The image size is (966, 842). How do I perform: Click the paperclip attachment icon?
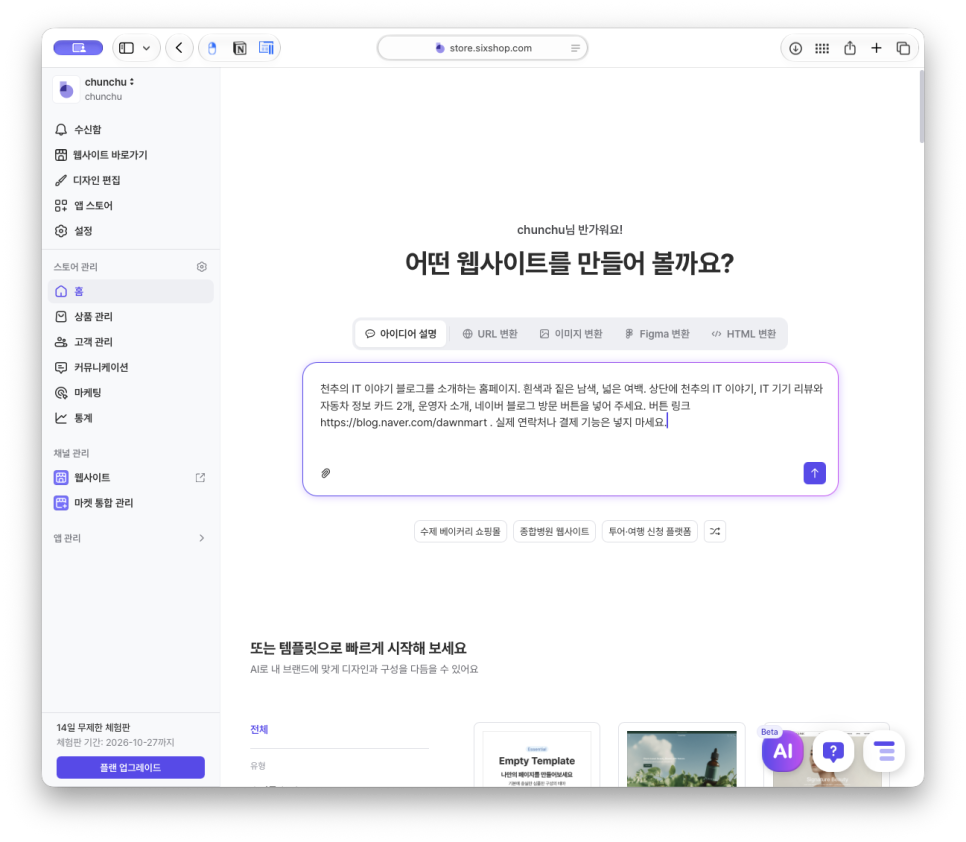326,473
